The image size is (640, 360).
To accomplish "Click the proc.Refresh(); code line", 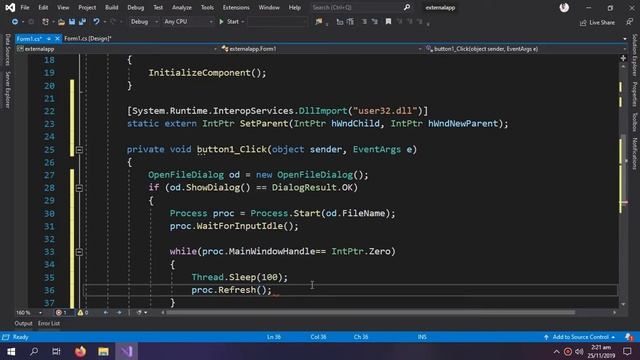I will tap(231, 290).
